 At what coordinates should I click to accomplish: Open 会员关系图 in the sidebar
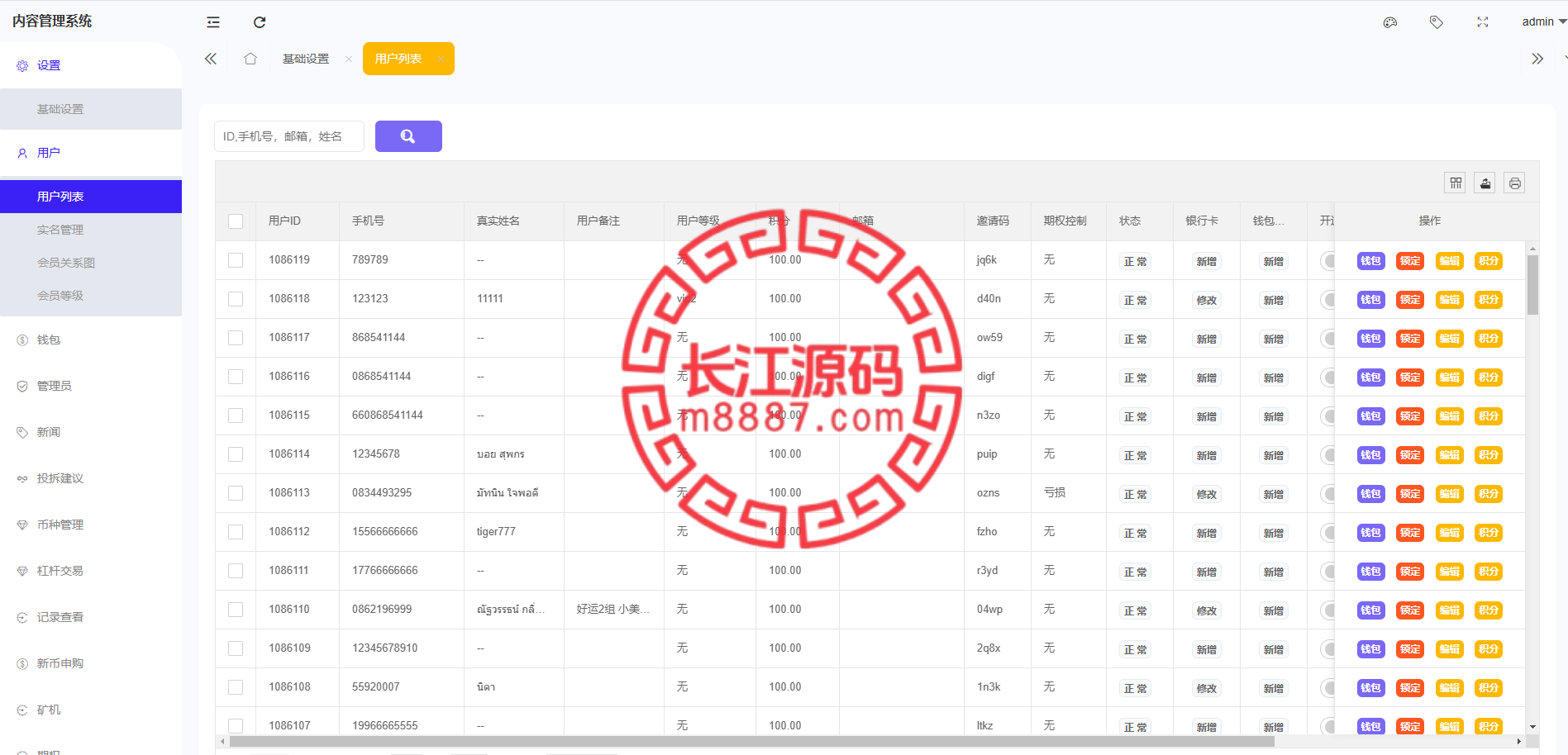pyautogui.click(x=91, y=263)
